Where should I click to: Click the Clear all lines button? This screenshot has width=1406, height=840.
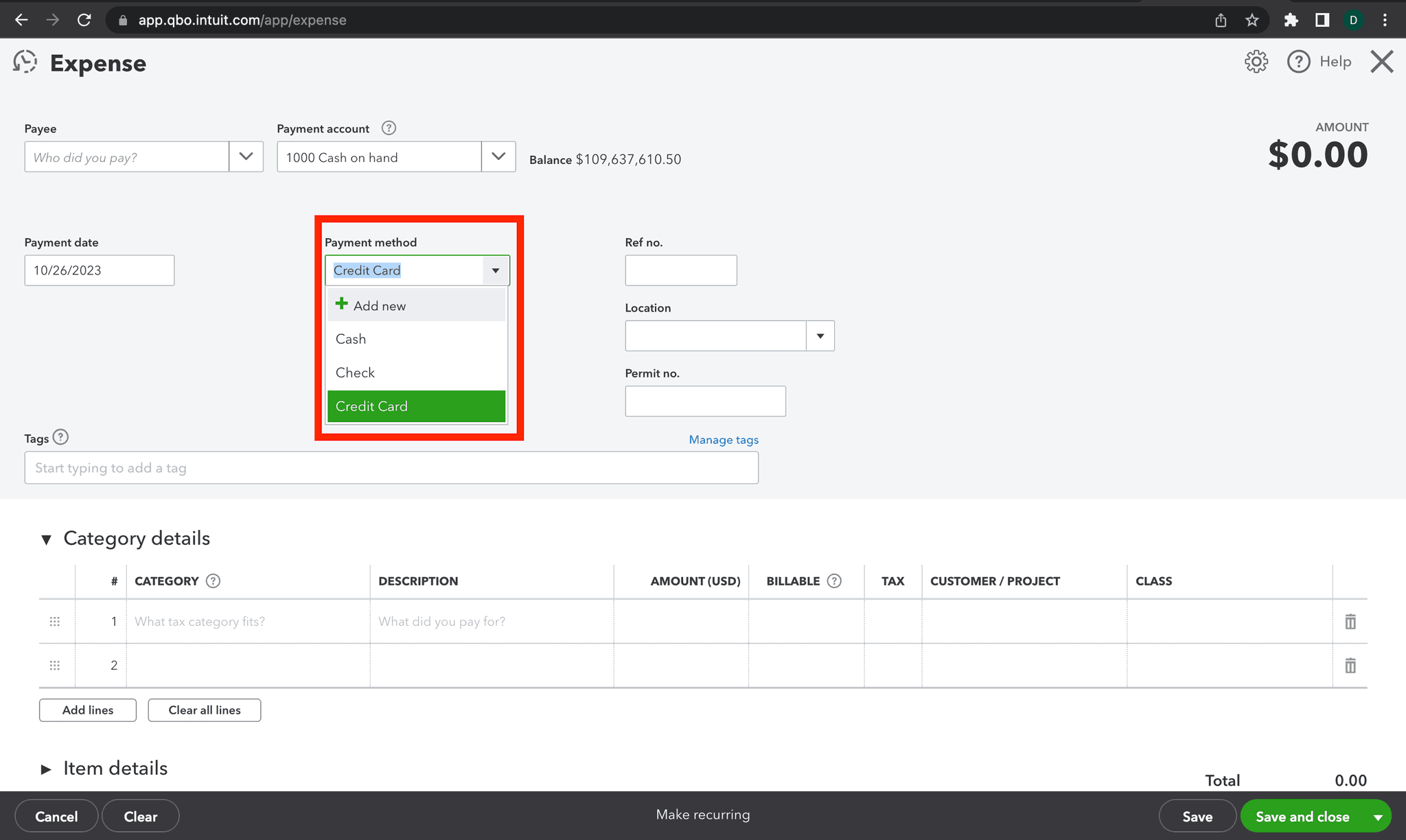204,710
